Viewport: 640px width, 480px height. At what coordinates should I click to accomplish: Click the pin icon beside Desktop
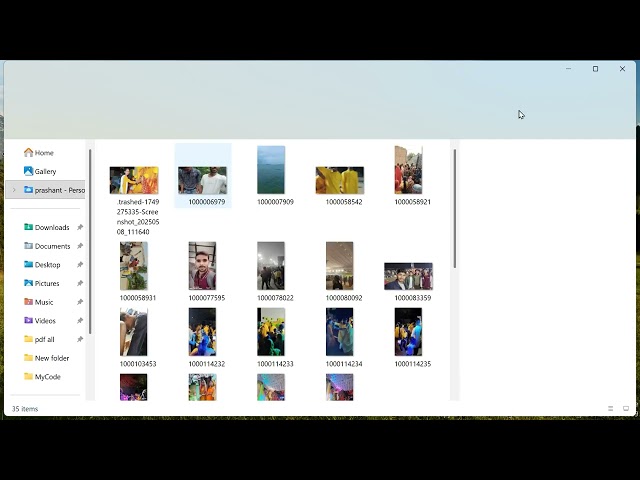tap(80, 265)
